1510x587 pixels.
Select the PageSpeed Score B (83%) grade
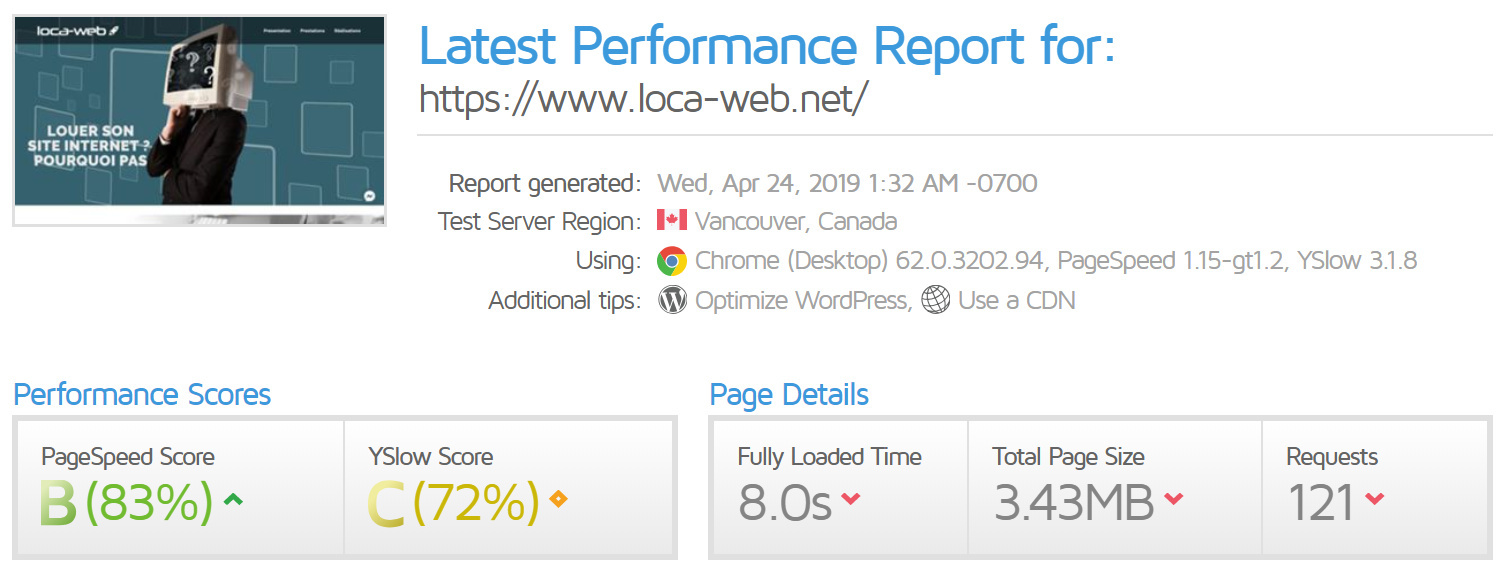coord(127,503)
